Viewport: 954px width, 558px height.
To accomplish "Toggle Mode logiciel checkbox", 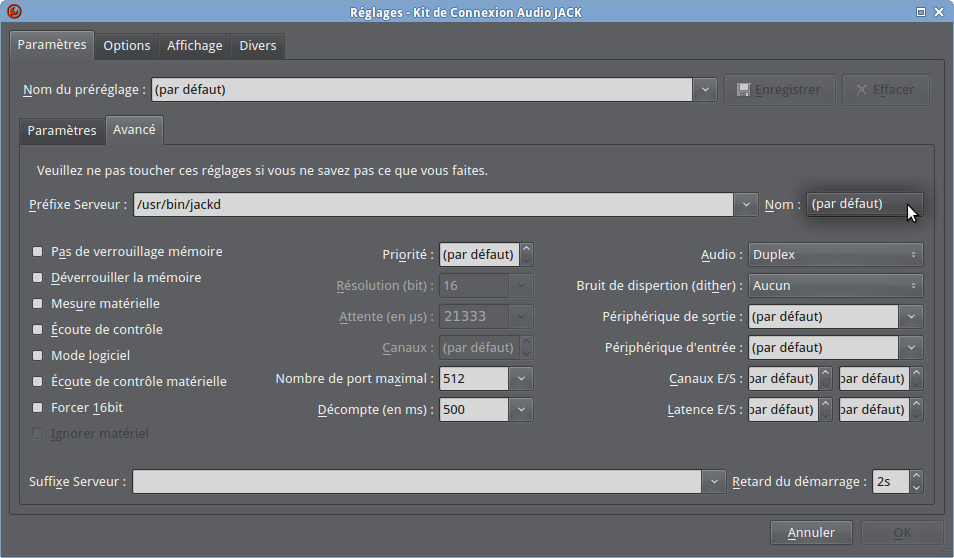I will pos(38,355).
